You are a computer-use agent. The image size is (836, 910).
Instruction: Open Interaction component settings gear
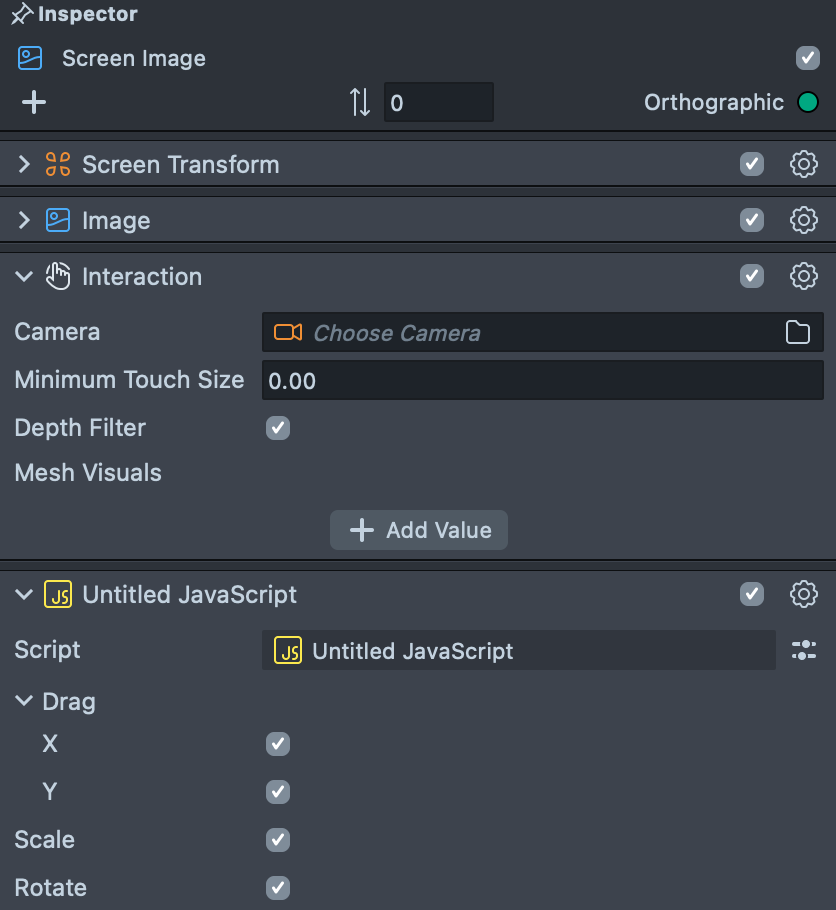click(x=804, y=276)
